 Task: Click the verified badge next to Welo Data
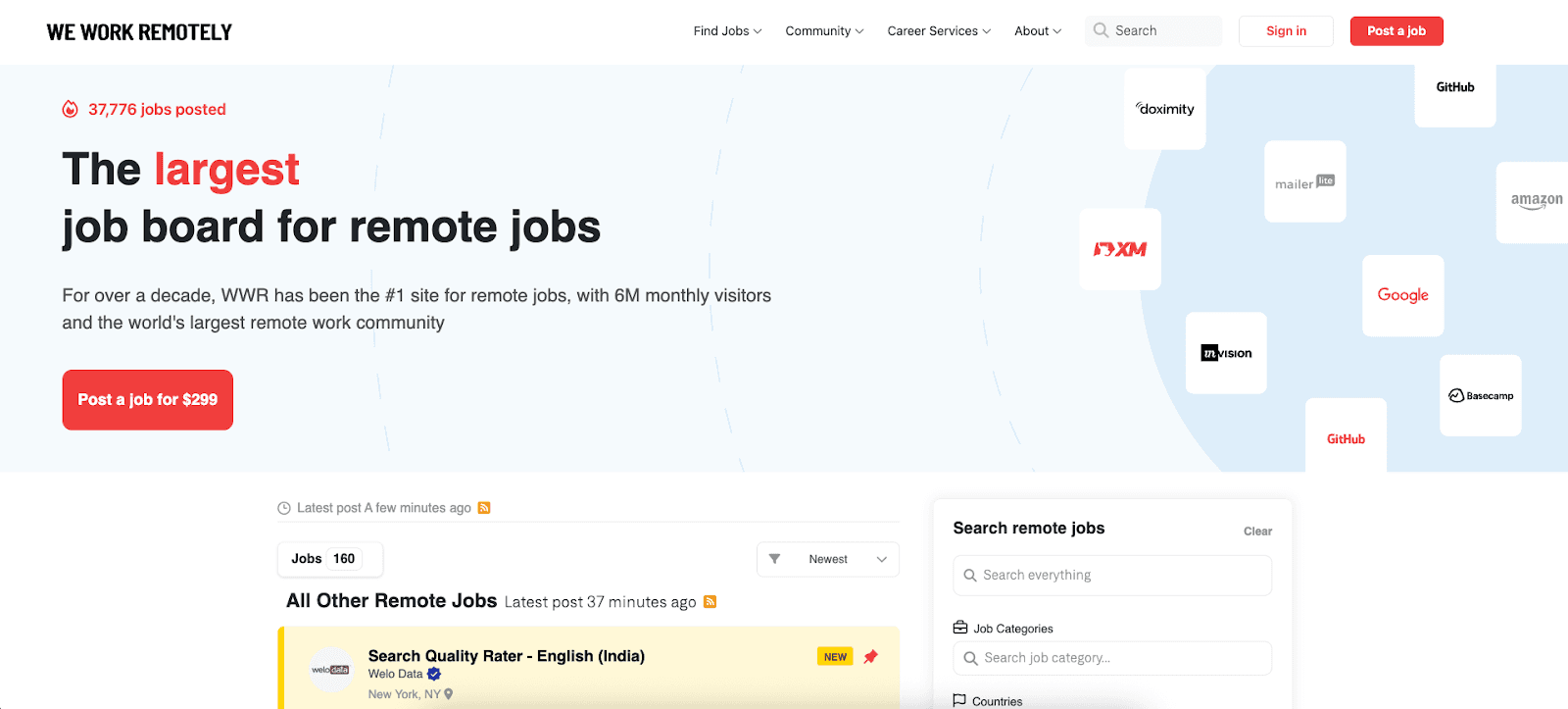434,674
